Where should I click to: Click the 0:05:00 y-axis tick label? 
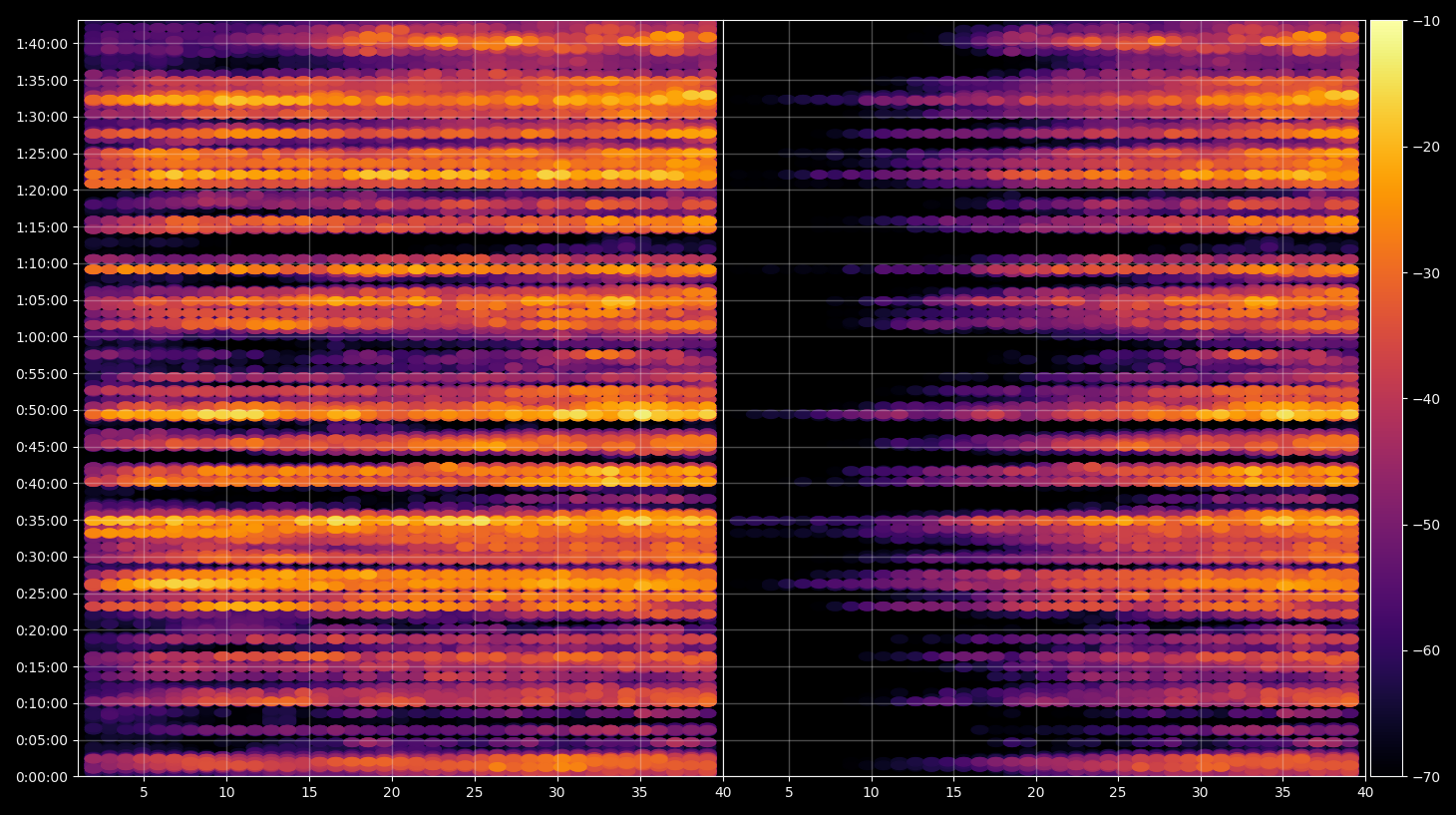click(x=42, y=740)
